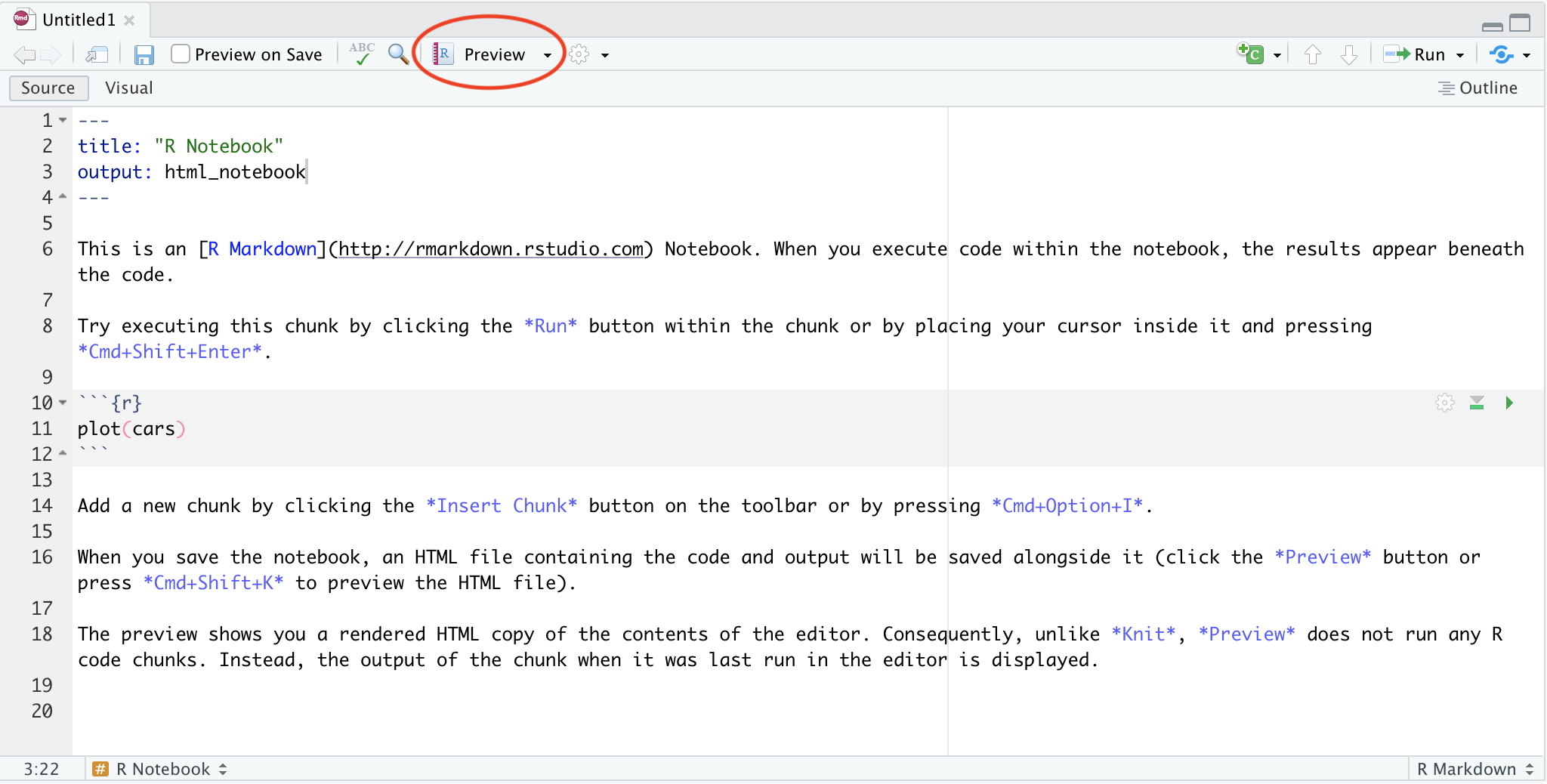Open chunk options gear on line 10
The height and width of the screenshot is (784, 1547).
[1444, 403]
